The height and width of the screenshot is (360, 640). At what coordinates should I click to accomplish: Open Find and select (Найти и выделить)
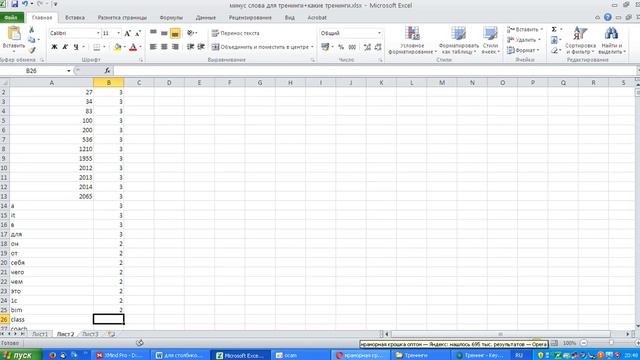tap(611, 40)
